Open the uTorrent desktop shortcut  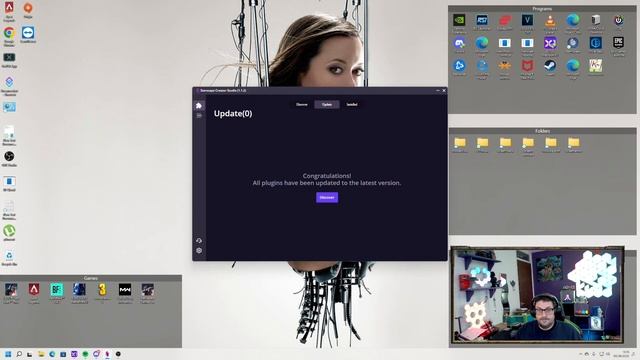click(x=9, y=233)
